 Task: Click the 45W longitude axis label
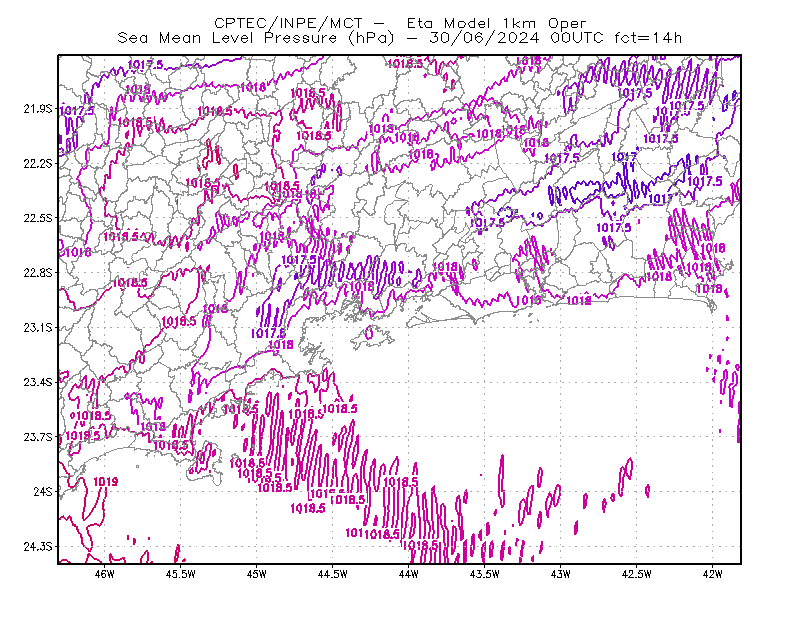tap(257, 574)
